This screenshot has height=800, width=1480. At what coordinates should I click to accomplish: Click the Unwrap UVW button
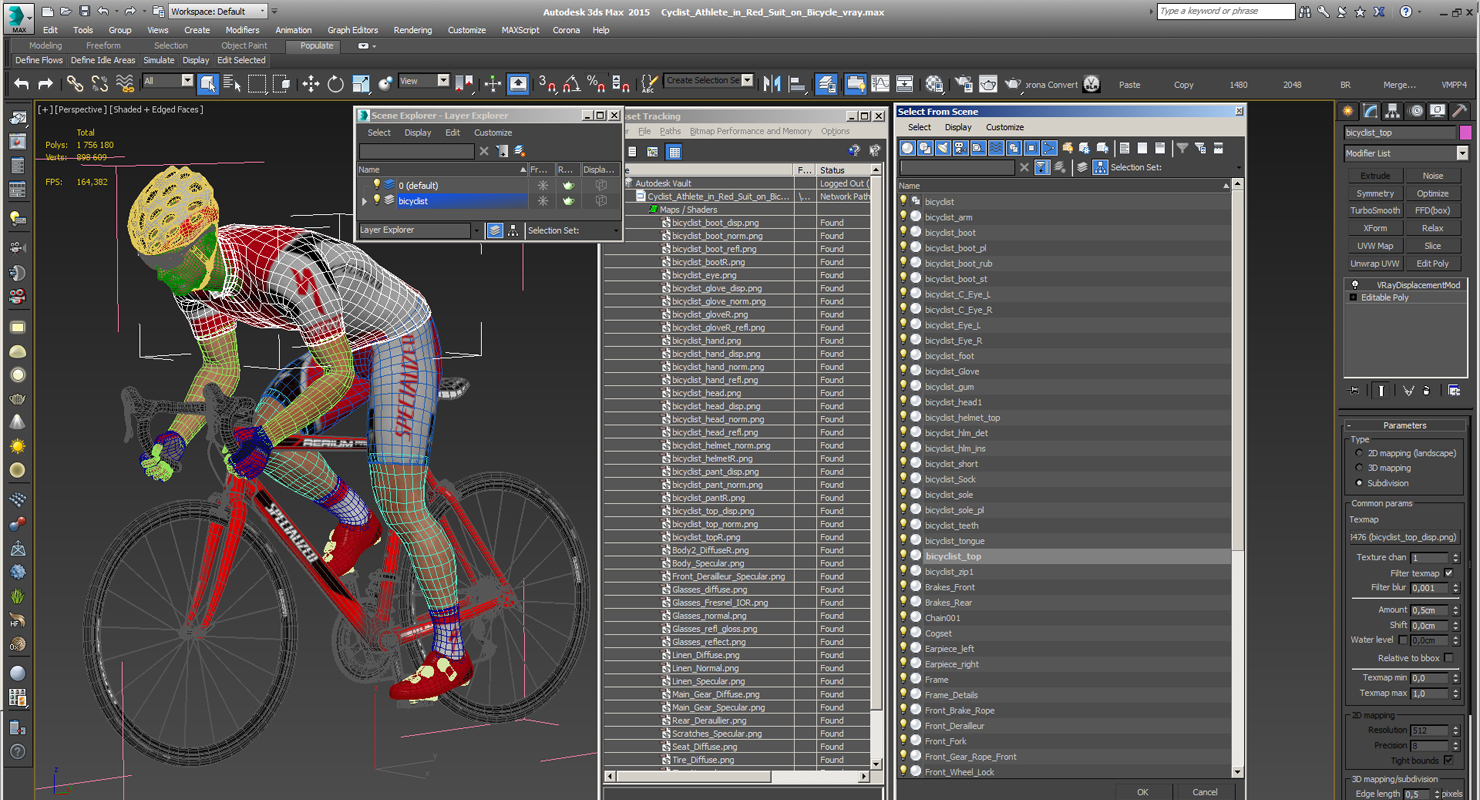coord(1375,263)
